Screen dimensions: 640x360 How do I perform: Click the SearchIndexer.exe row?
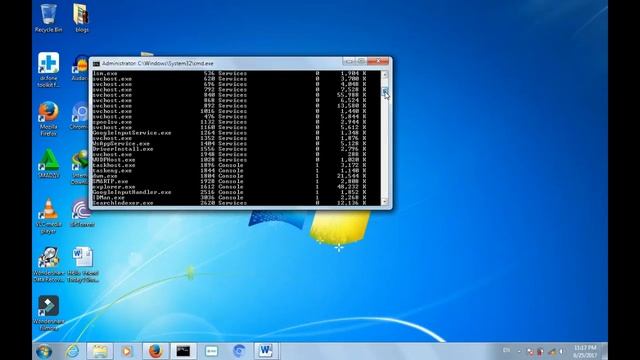tap(229, 203)
